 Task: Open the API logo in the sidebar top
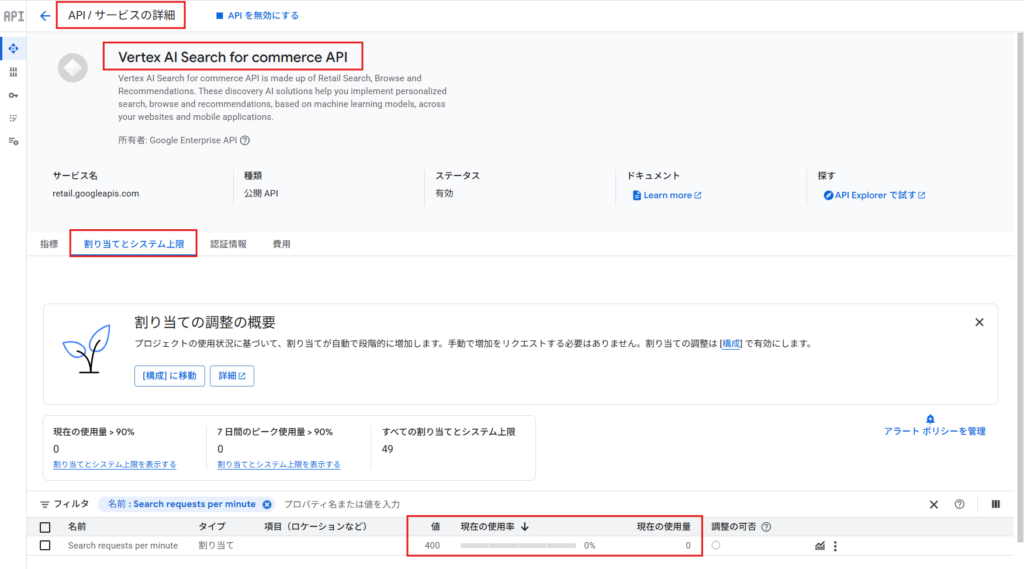tap(14, 16)
